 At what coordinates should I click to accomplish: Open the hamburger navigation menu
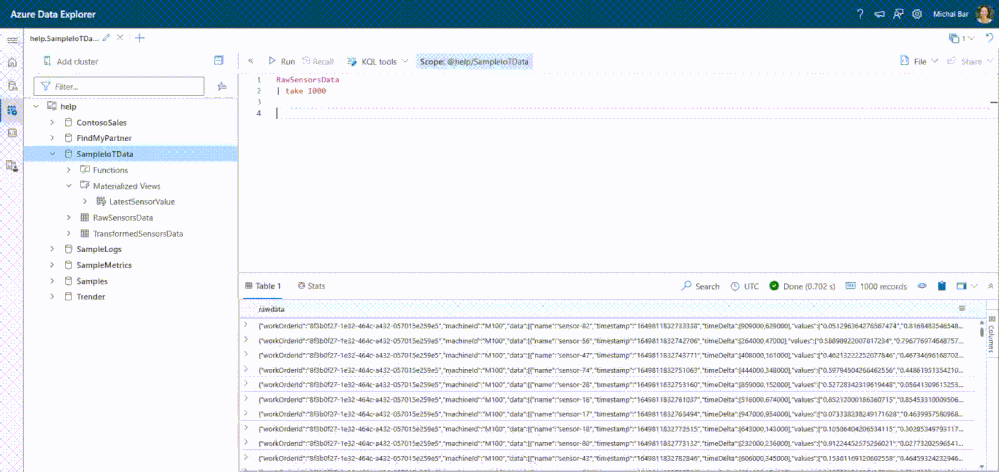[x=11, y=40]
